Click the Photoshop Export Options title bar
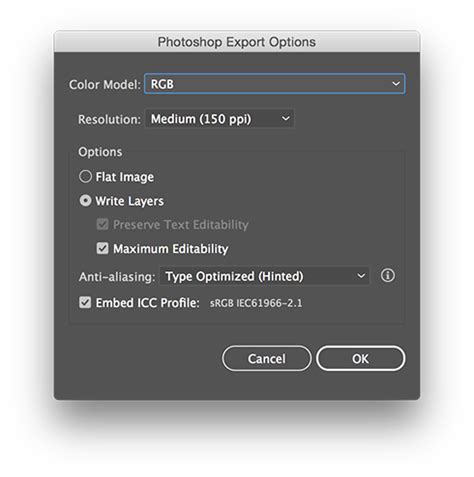Viewport: 474px width, 477px height. [237, 42]
